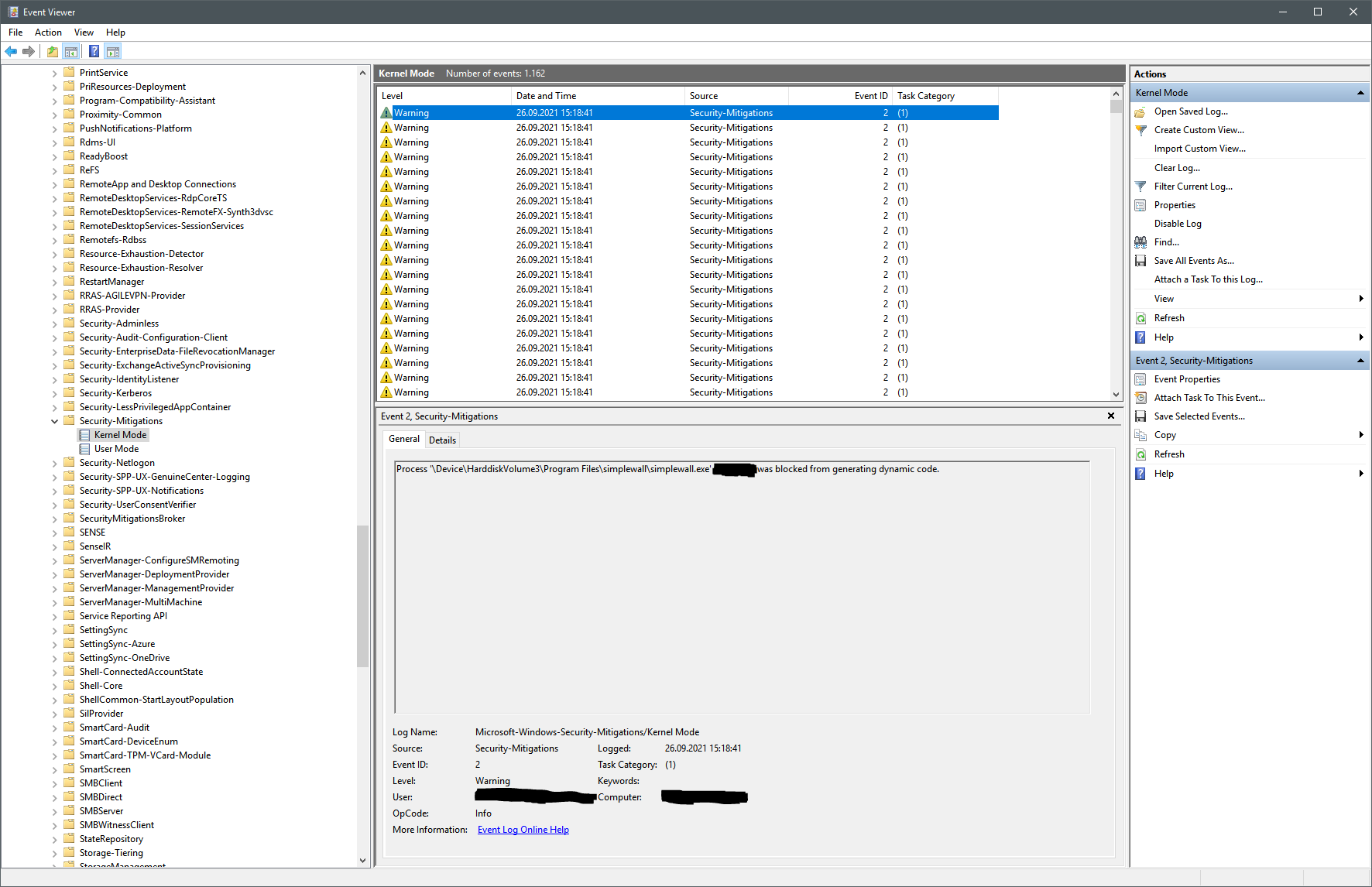Expand the Security-Kerberos tree node
The width and height of the screenshot is (1372, 887).
[54, 392]
